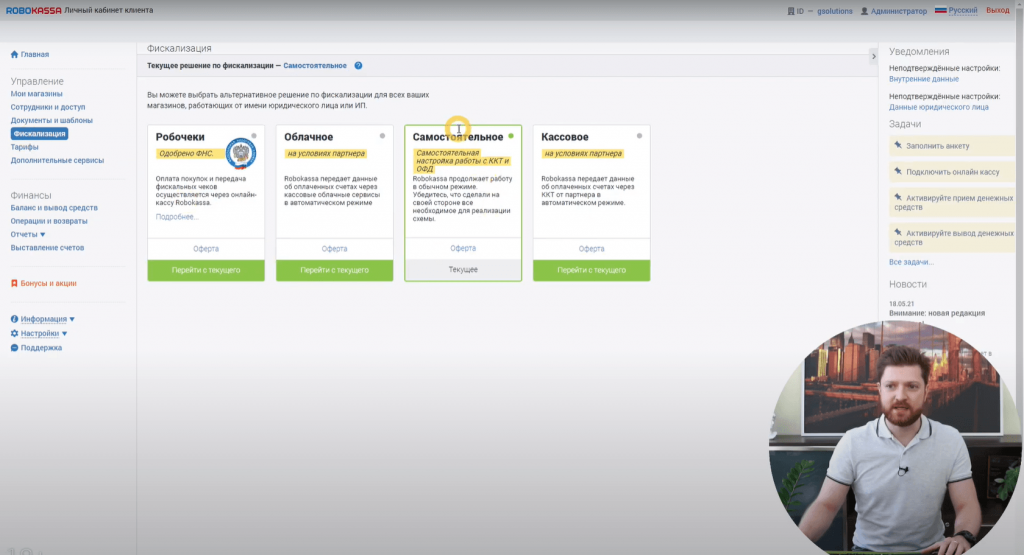Open Активируйте вывод денежных средств task

click(x=952, y=238)
